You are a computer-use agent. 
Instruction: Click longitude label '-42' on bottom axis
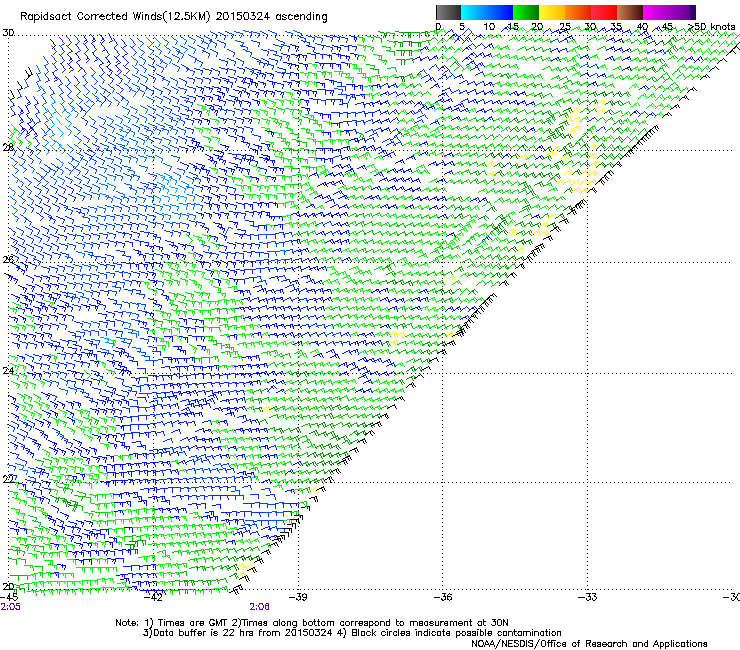pyautogui.click(x=153, y=597)
